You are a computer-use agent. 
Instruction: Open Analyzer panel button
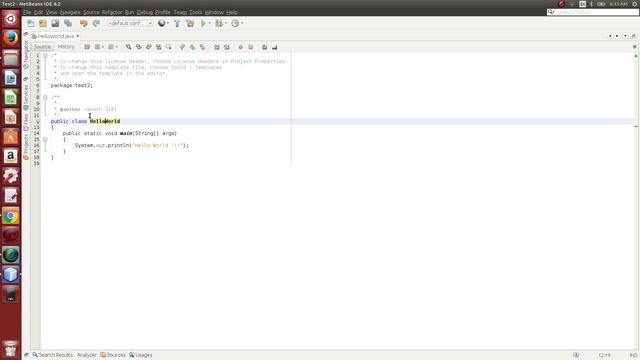coord(87,355)
